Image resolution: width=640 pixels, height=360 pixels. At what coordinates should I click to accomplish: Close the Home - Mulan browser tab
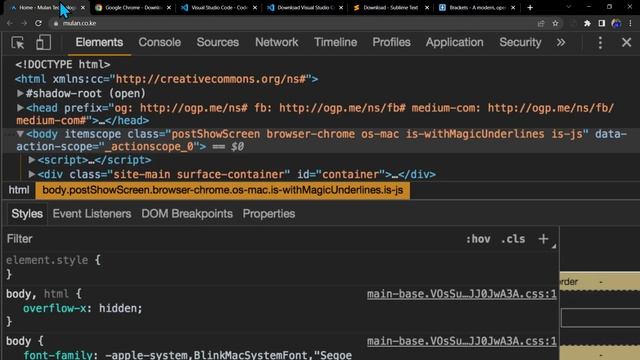click(83, 7)
